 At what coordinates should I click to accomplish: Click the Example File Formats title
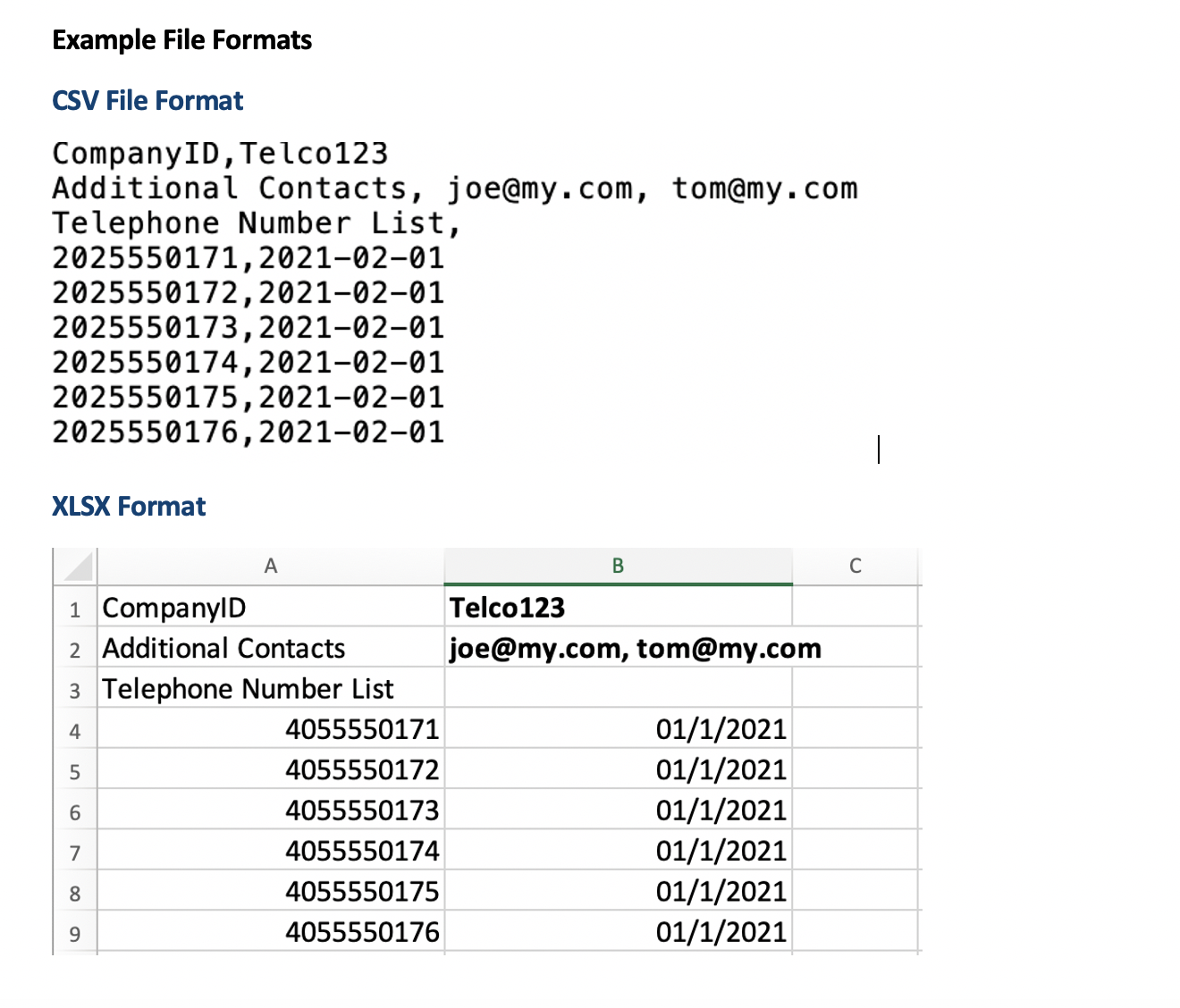click(181, 40)
